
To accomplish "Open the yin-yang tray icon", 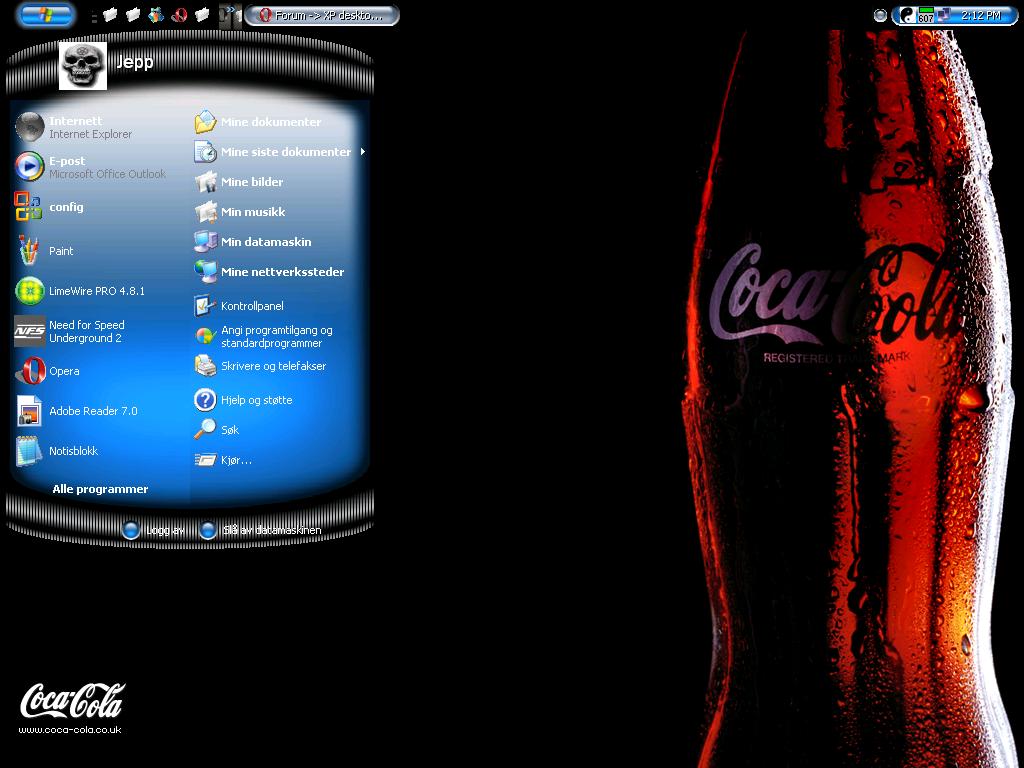I will (x=907, y=15).
